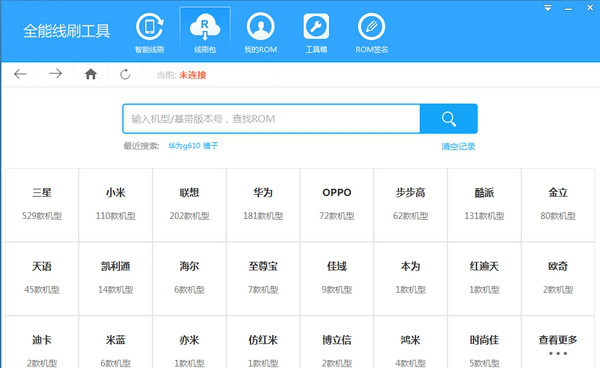Screen dimensions: 600x382
Task: Open the 仿红米 brand tile
Action: (263, 342)
